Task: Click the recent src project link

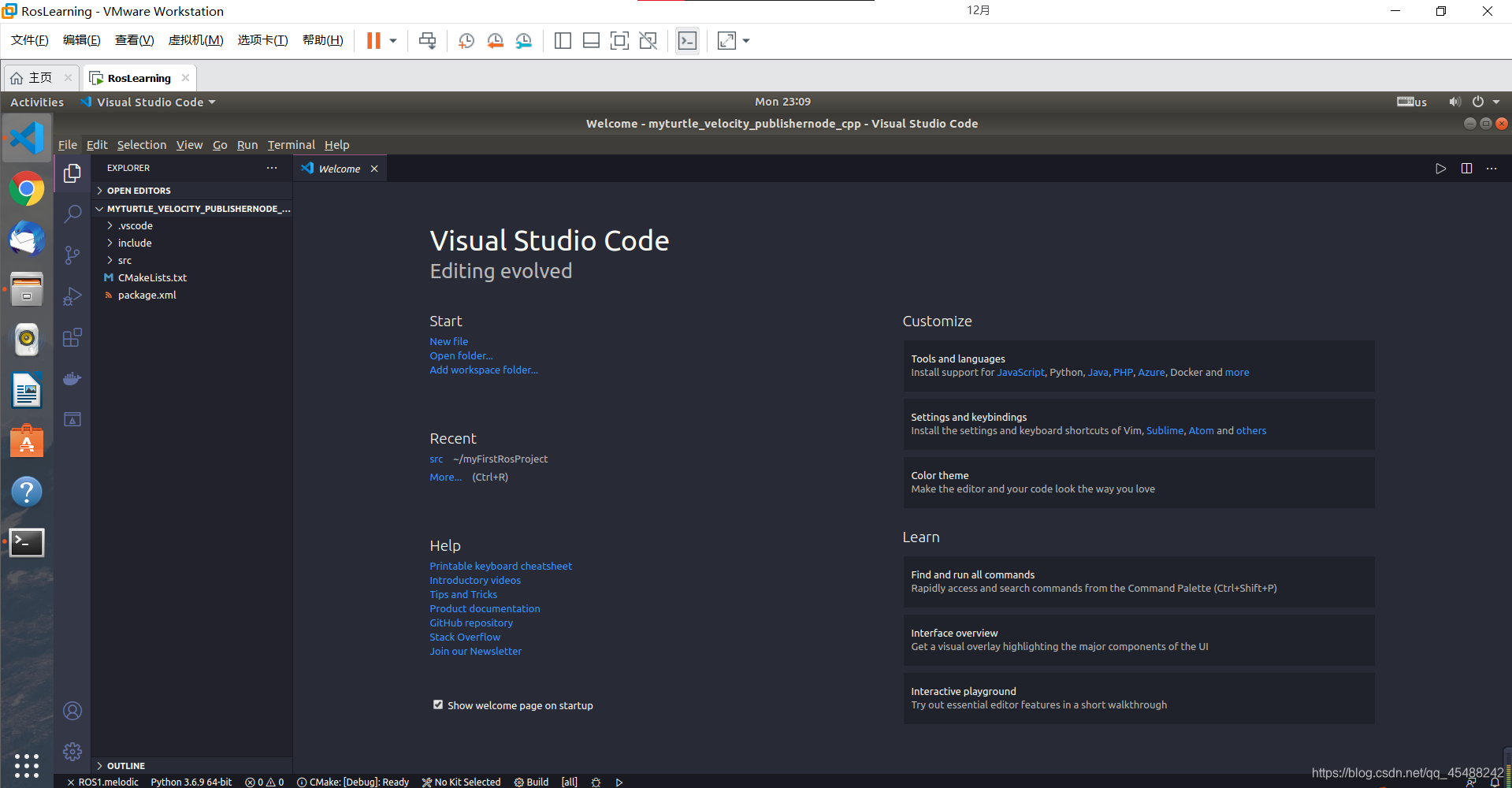Action: [437, 459]
